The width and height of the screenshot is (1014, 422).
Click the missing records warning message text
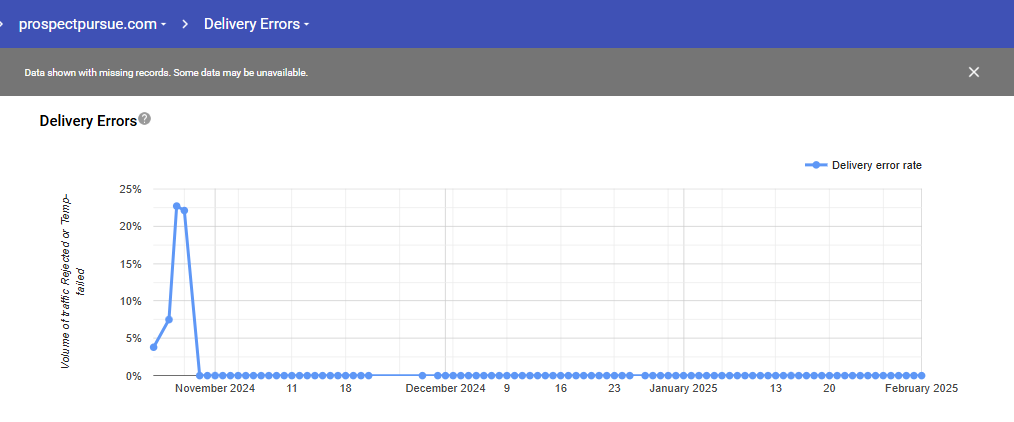(166, 73)
